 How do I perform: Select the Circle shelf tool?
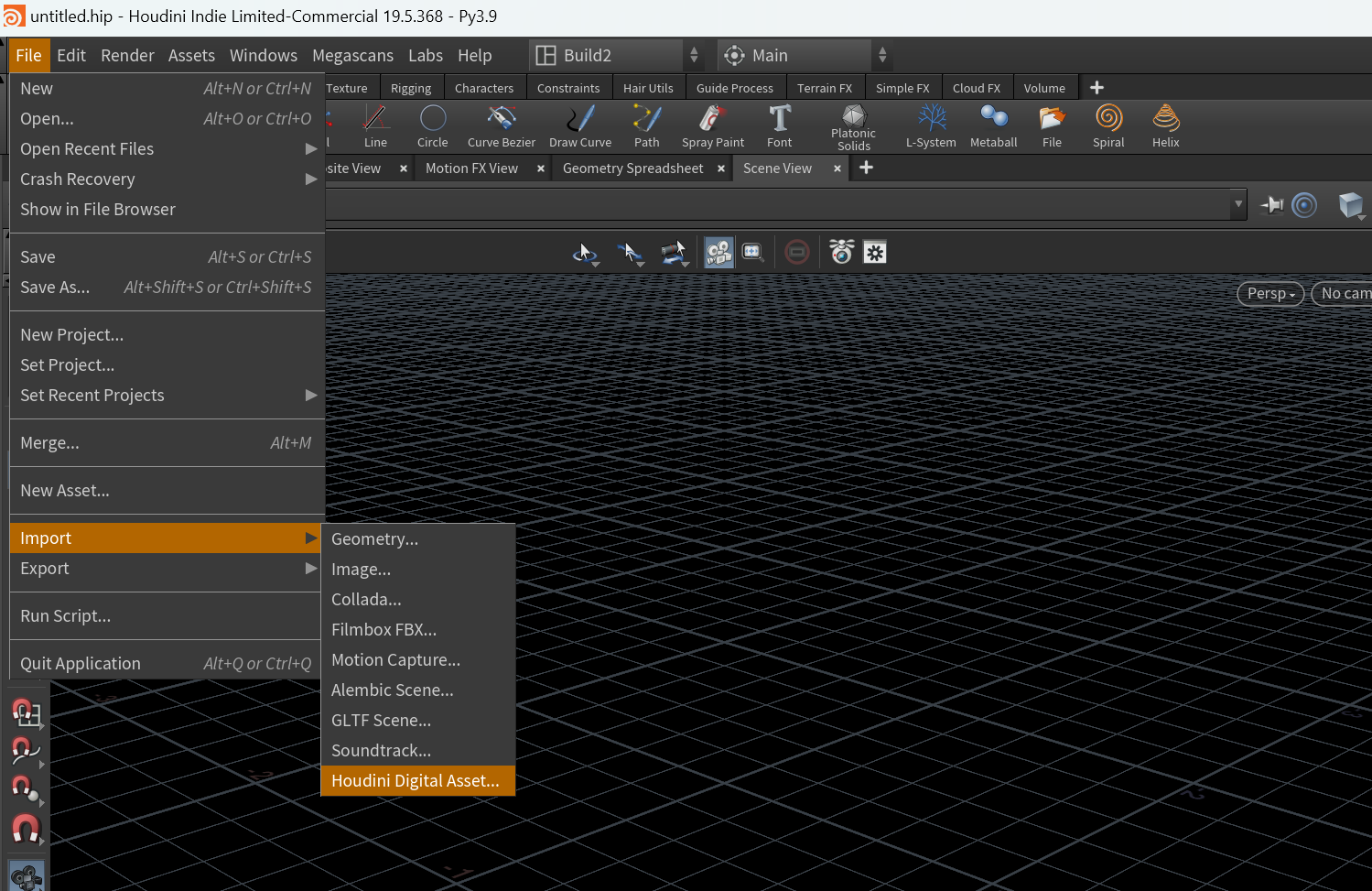pyautogui.click(x=432, y=126)
